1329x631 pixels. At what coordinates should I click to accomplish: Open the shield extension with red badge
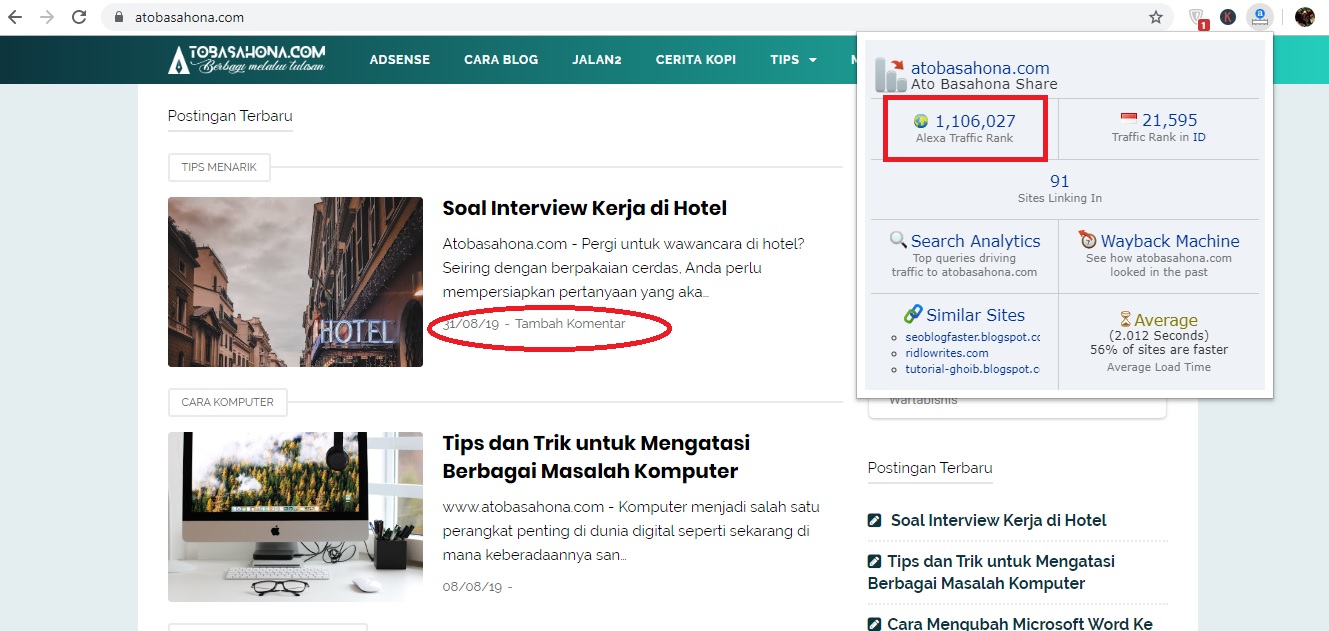pyautogui.click(x=1198, y=18)
